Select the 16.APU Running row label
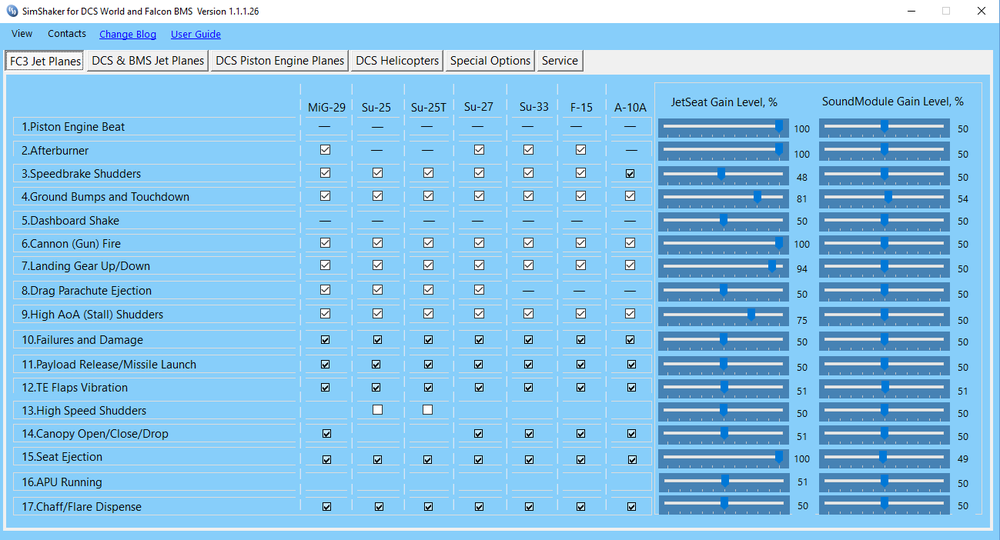The image size is (1000, 540). (x=62, y=482)
